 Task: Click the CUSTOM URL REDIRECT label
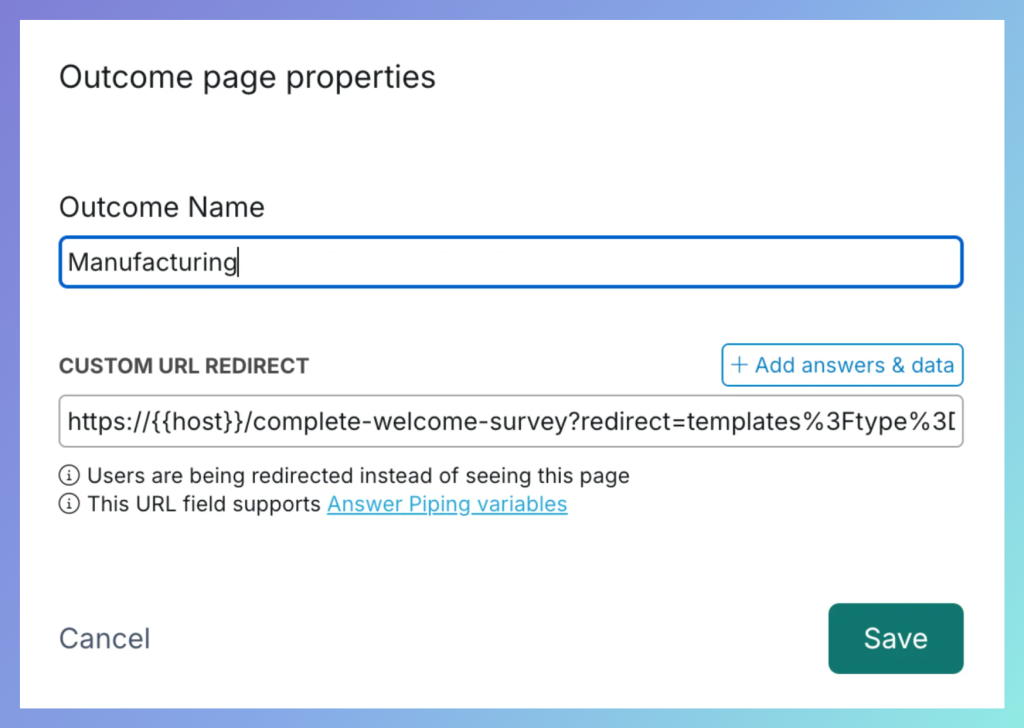point(184,366)
